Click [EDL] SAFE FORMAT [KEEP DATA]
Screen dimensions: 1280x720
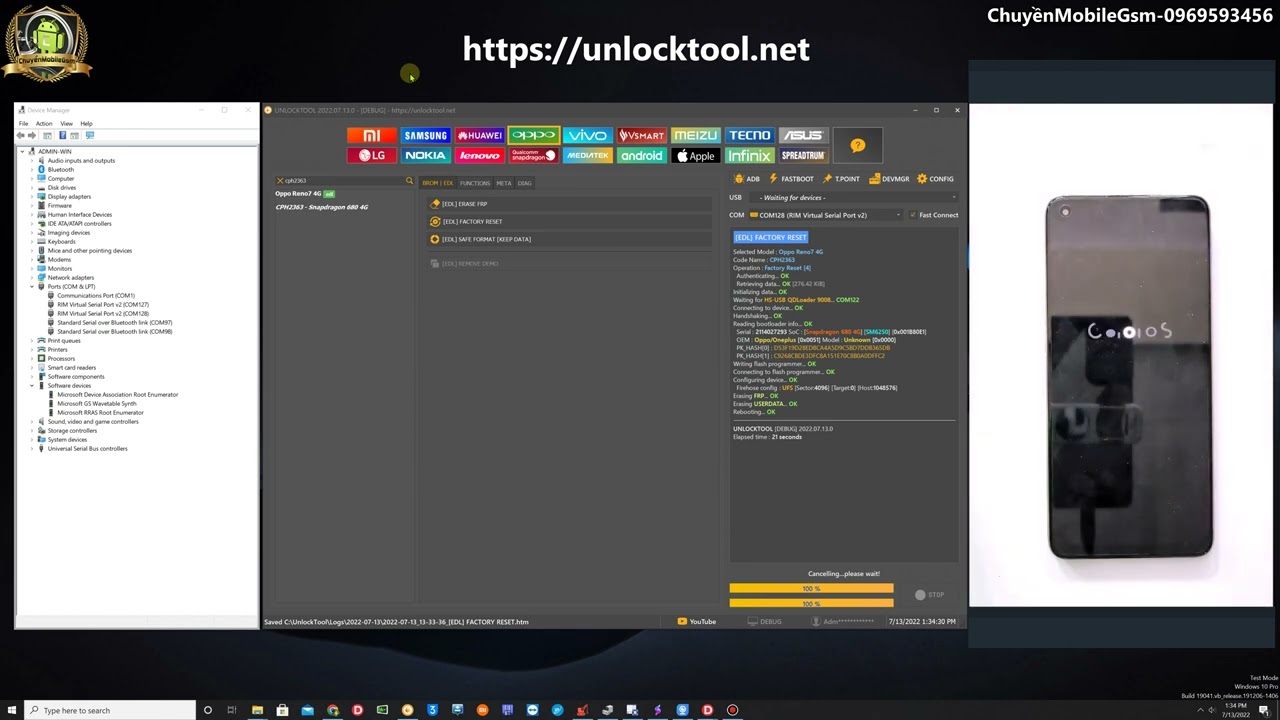pyautogui.click(x=569, y=240)
